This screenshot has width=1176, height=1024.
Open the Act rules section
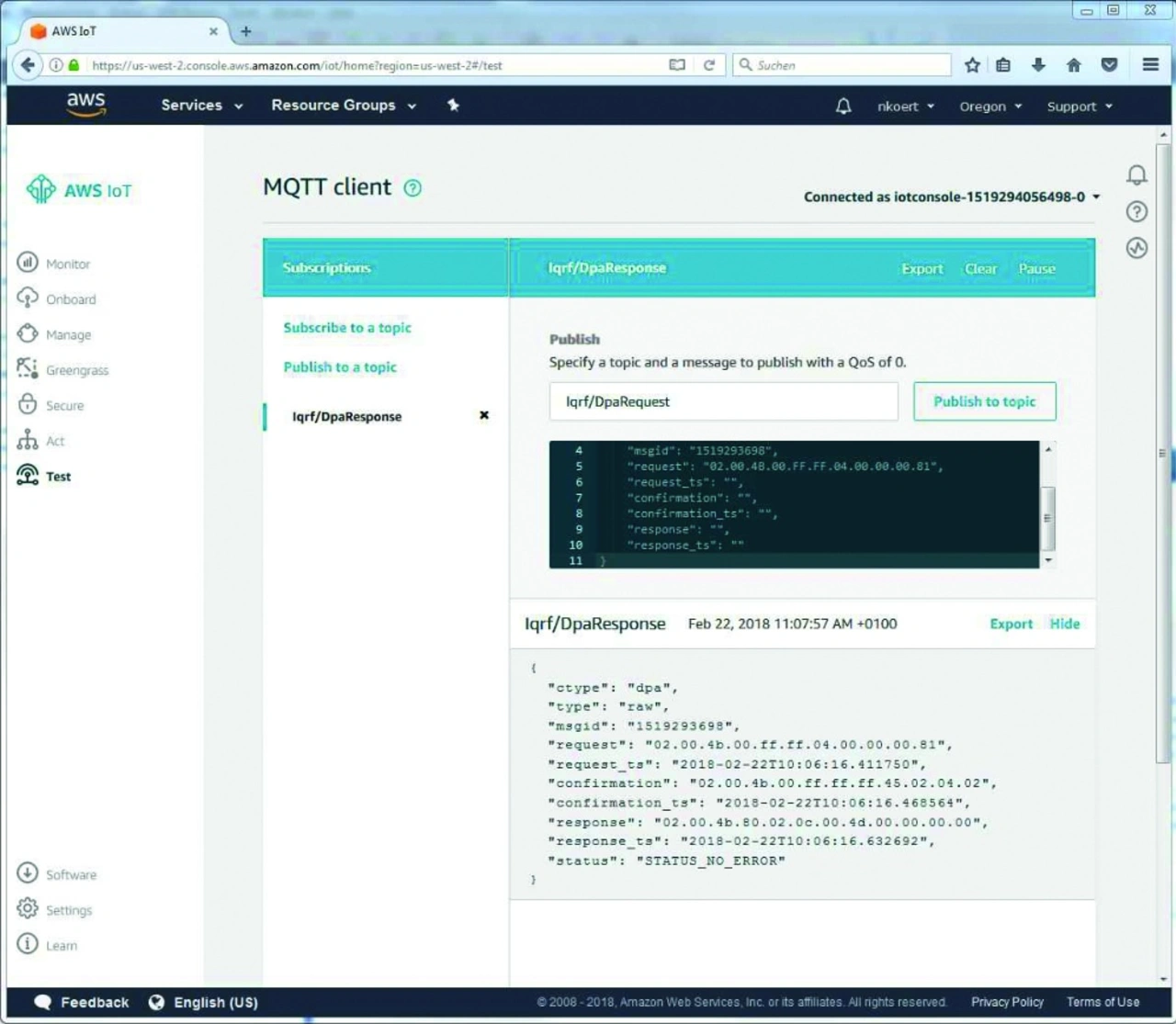pyautogui.click(x=41, y=441)
